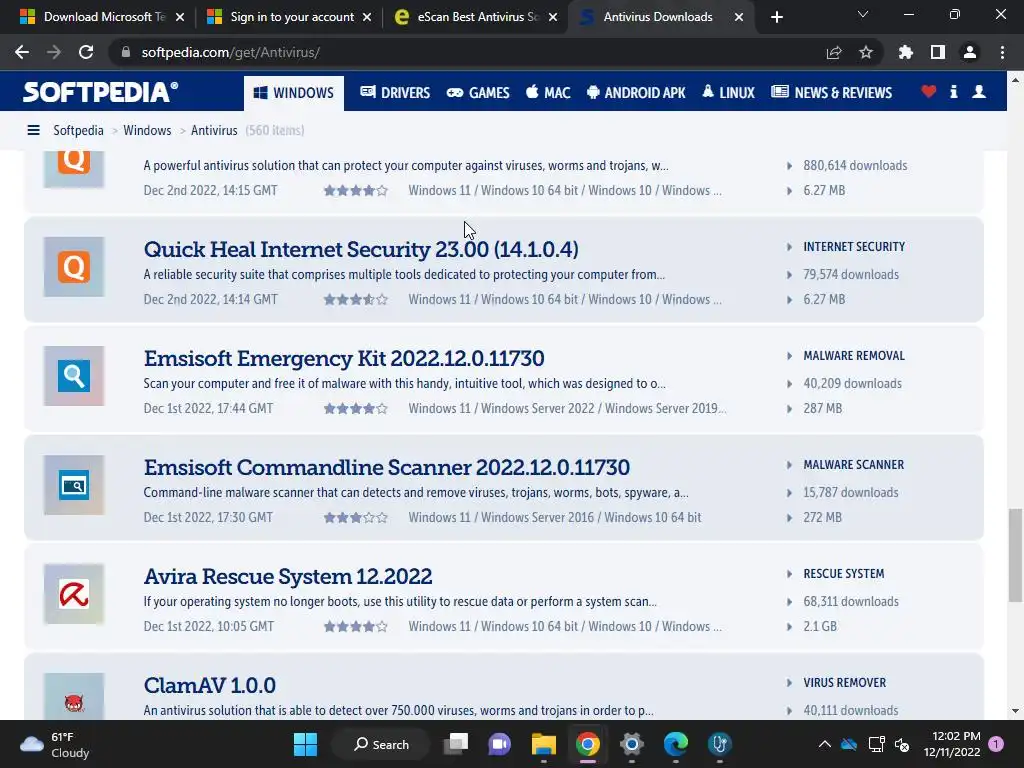
Task: Click taskbar Search box
Action: (x=381, y=744)
